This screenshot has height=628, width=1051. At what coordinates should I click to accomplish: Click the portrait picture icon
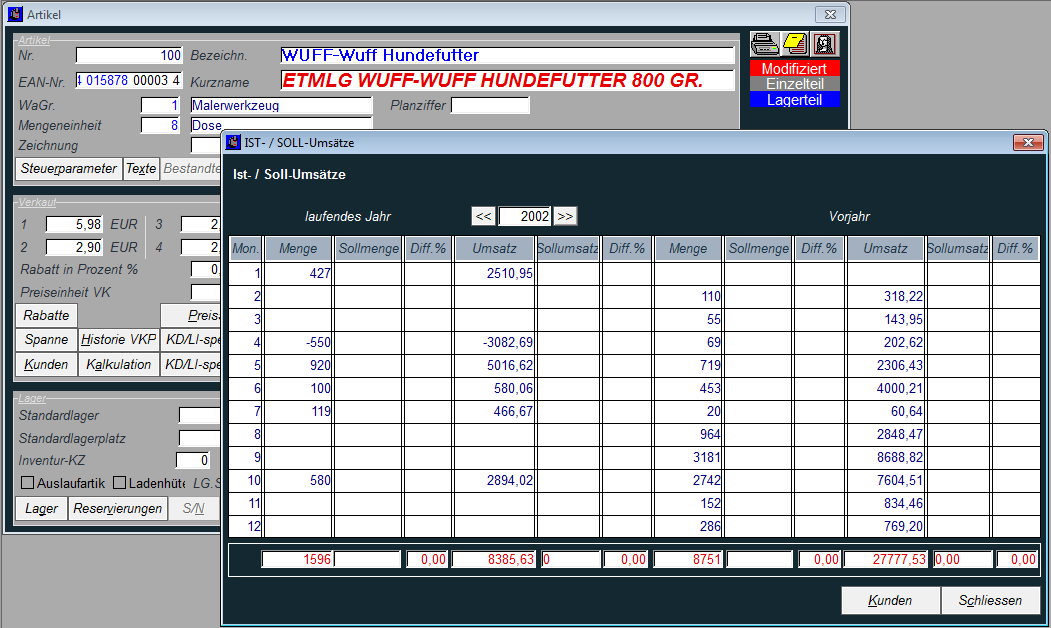pyautogui.click(x=824, y=45)
